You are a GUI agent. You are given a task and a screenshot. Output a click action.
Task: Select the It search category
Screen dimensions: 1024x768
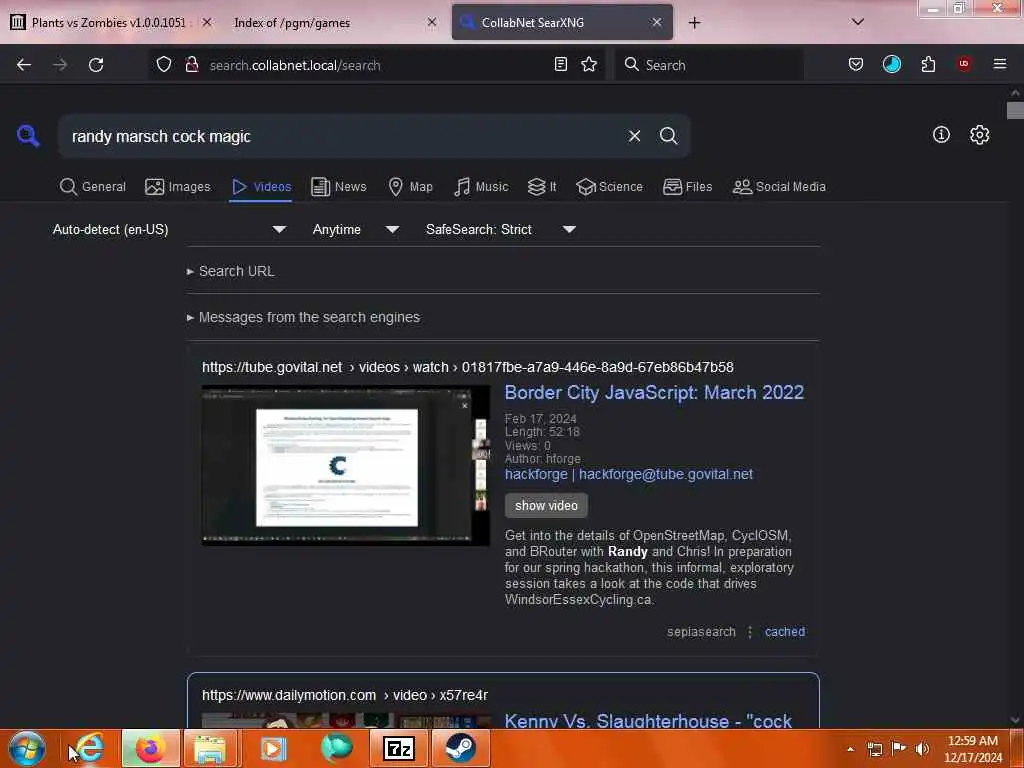(x=542, y=187)
